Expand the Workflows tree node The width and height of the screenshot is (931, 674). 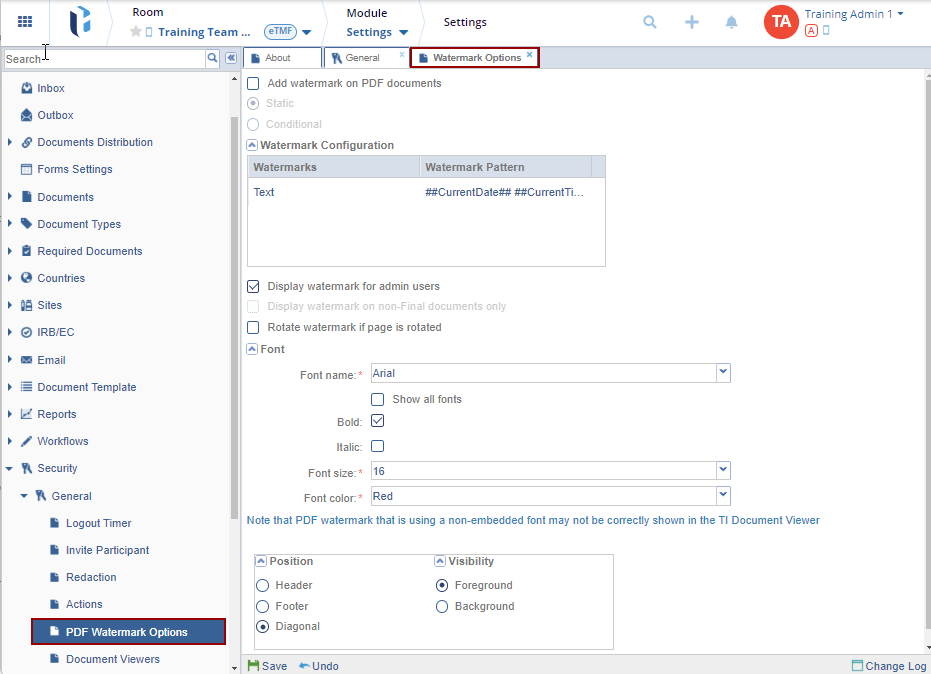(x=10, y=441)
